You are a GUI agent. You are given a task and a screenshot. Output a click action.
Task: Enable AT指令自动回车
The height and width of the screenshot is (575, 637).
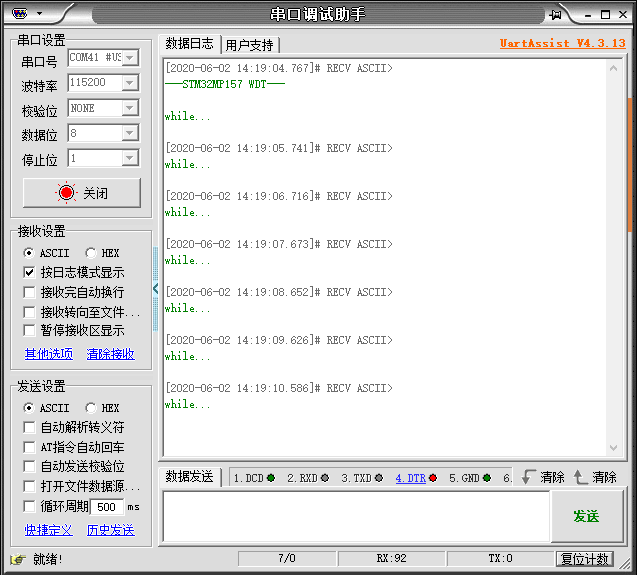[x=29, y=447]
